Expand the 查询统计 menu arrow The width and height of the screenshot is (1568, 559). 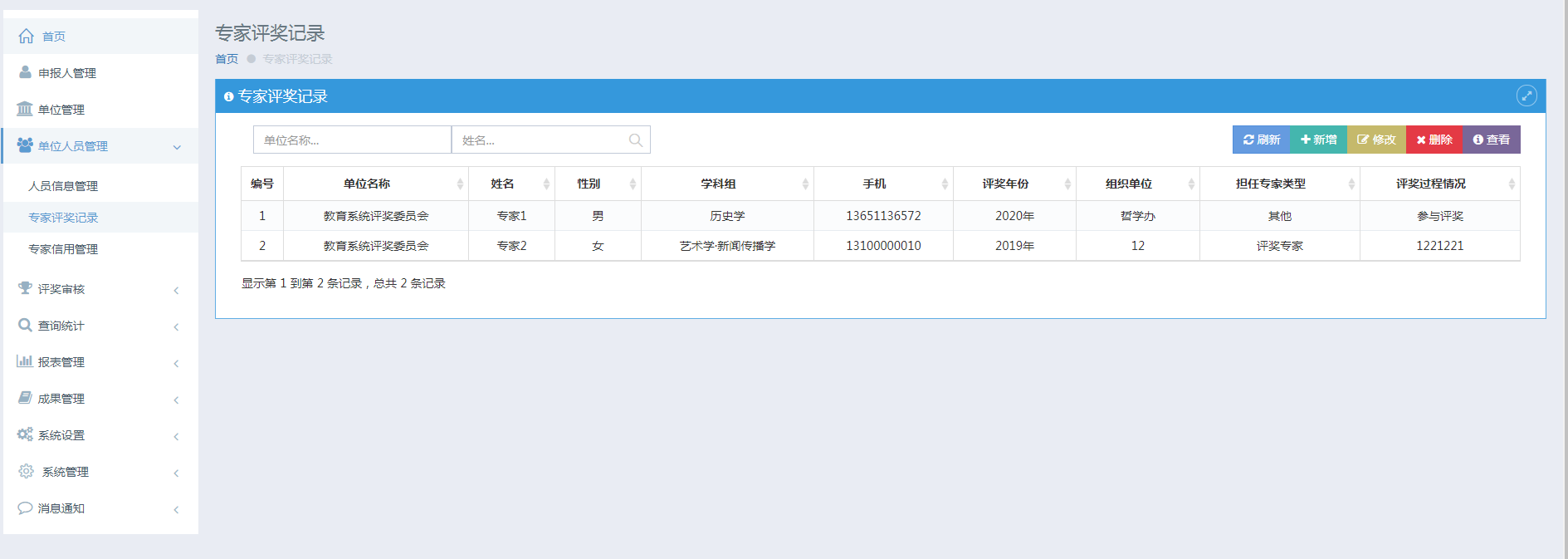[176, 326]
